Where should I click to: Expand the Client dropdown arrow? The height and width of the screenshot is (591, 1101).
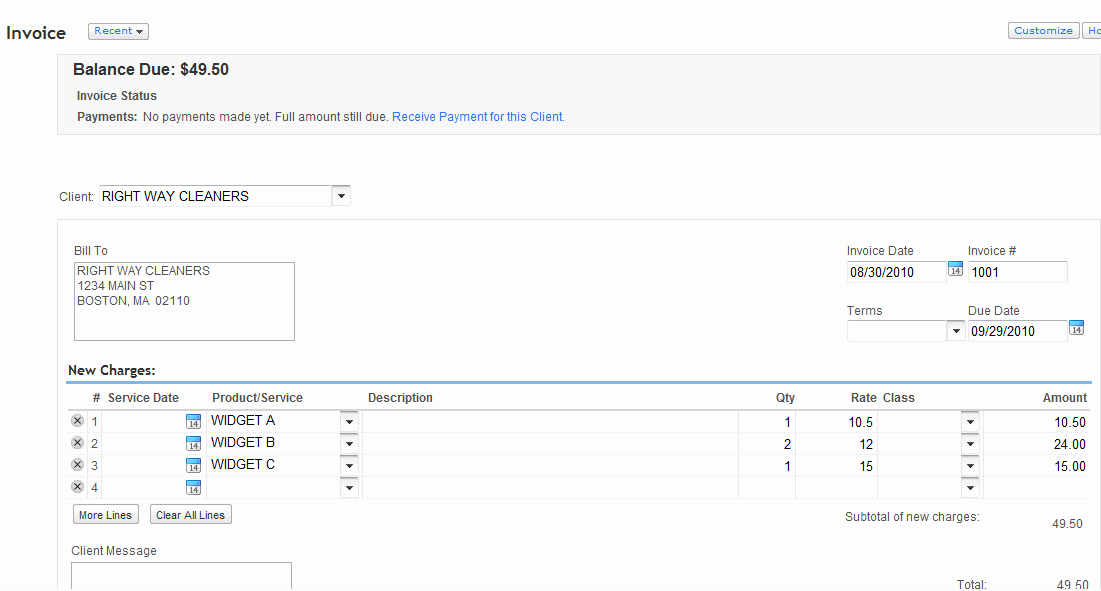coord(341,196)
